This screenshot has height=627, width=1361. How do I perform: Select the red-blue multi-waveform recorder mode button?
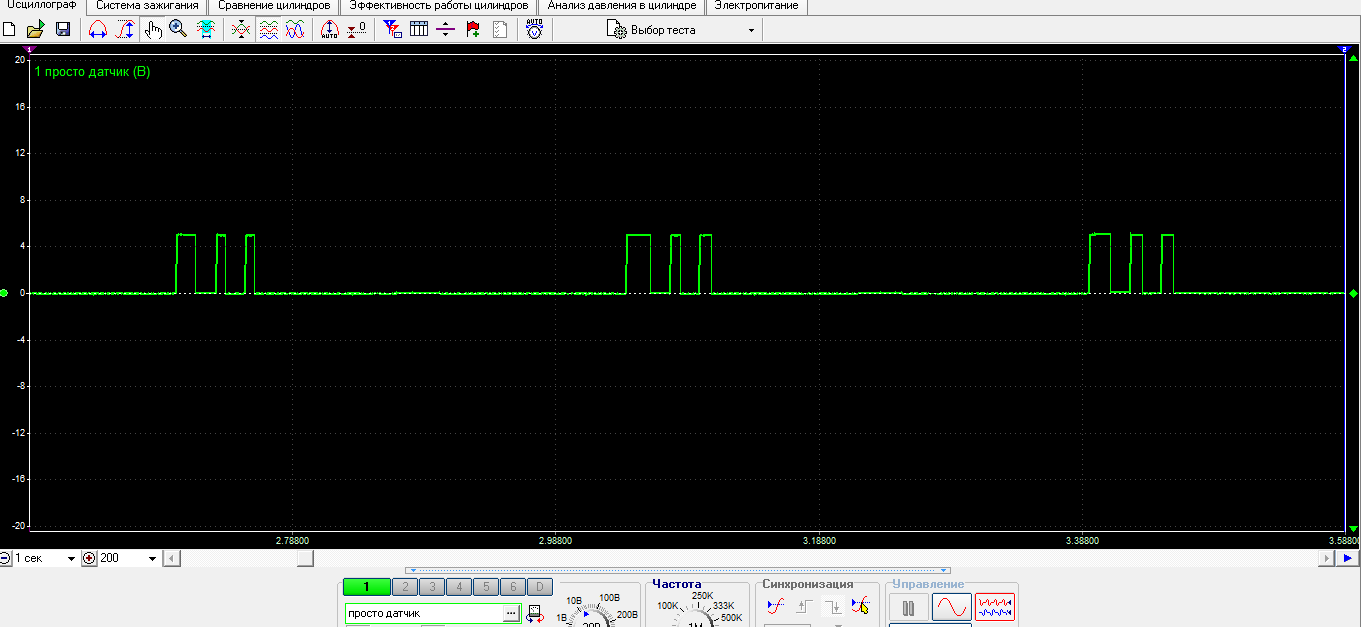[x=995, y=607]
